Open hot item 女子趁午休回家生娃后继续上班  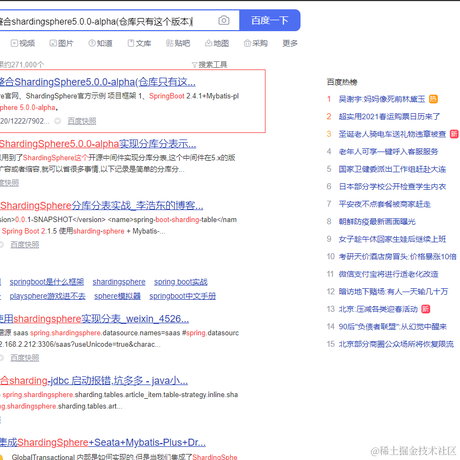coord(392,239)
